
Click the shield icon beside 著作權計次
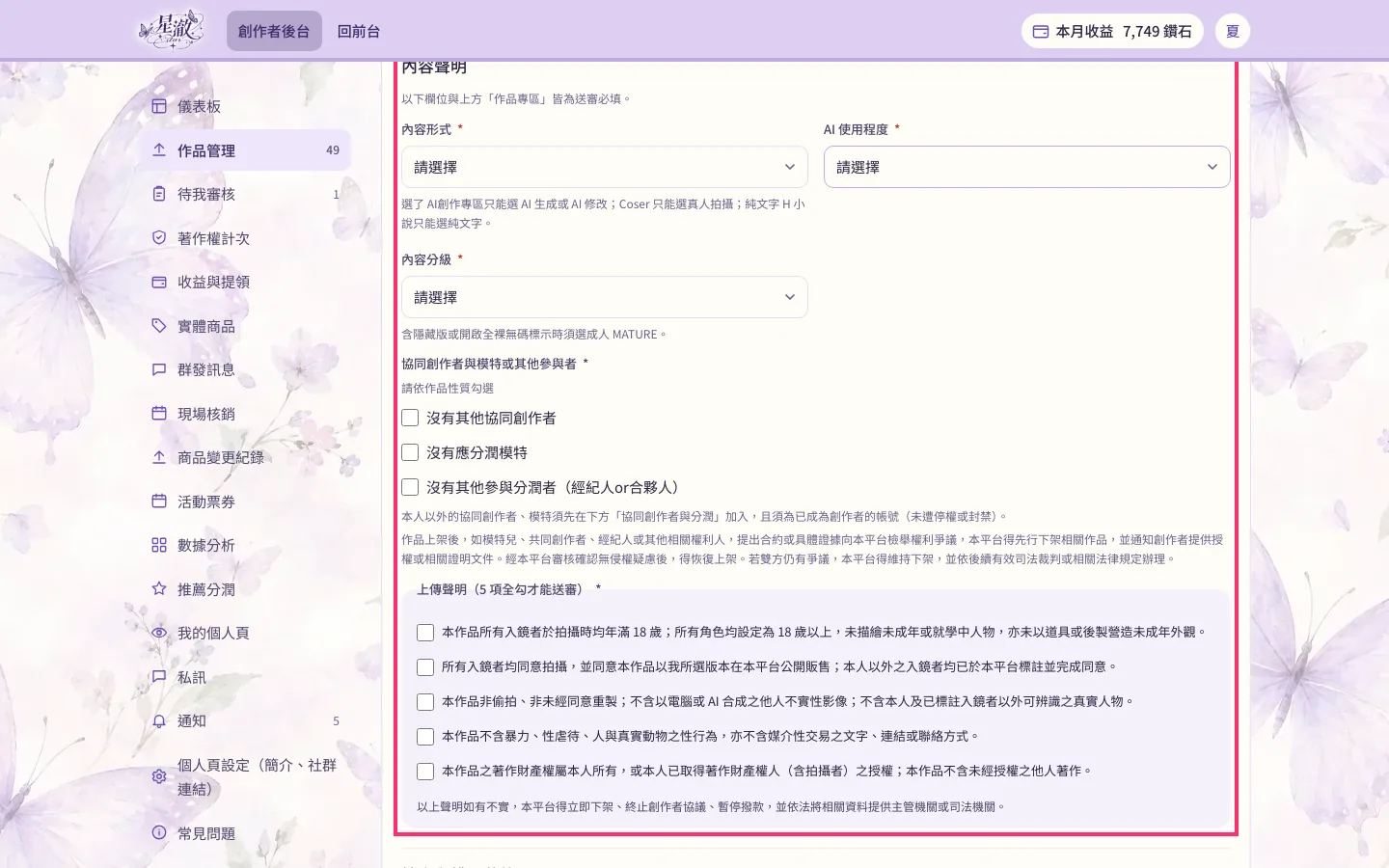(x=159, y=238)
